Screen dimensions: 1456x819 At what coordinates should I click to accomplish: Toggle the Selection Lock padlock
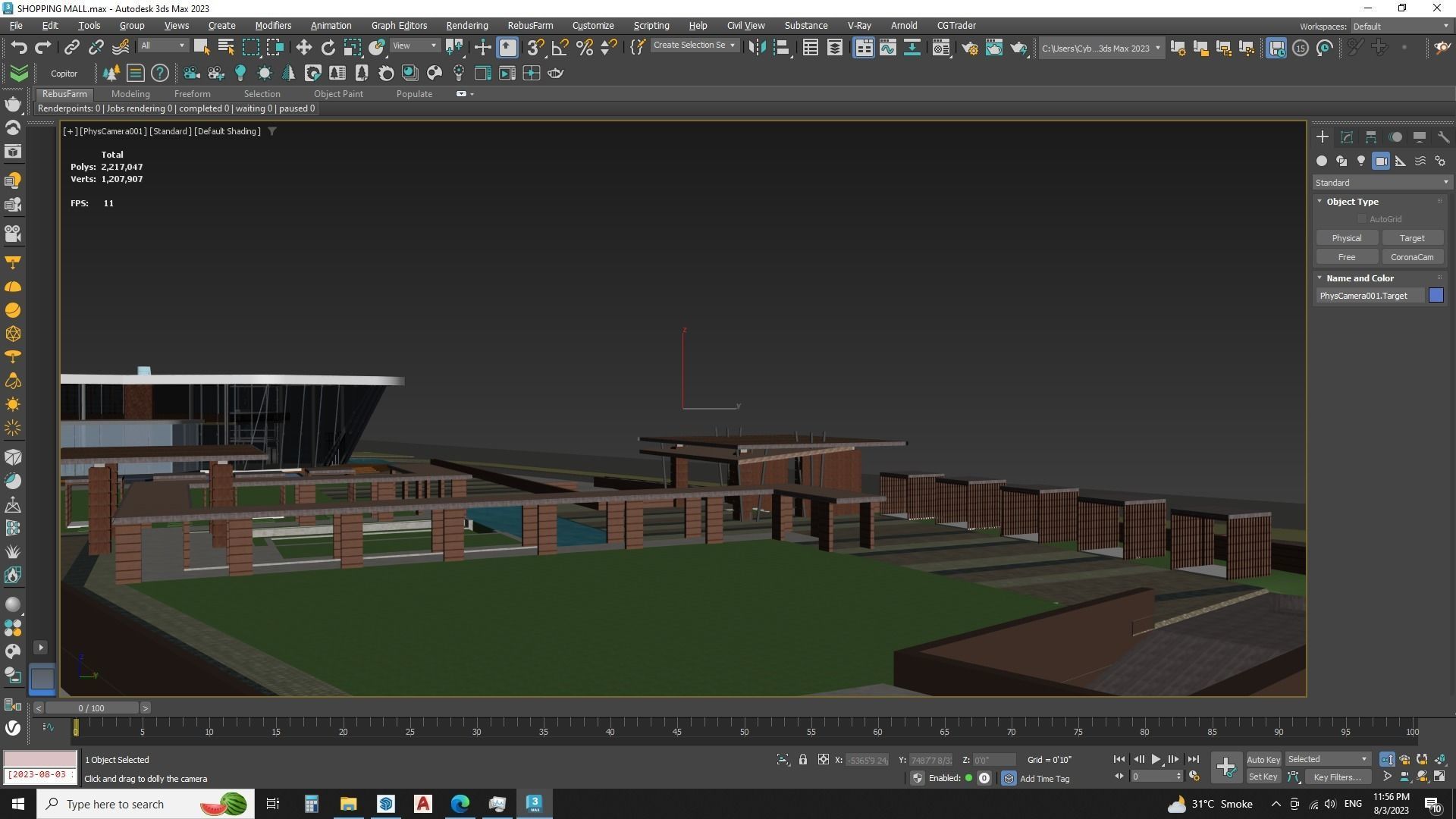click(x=802, y=759)
